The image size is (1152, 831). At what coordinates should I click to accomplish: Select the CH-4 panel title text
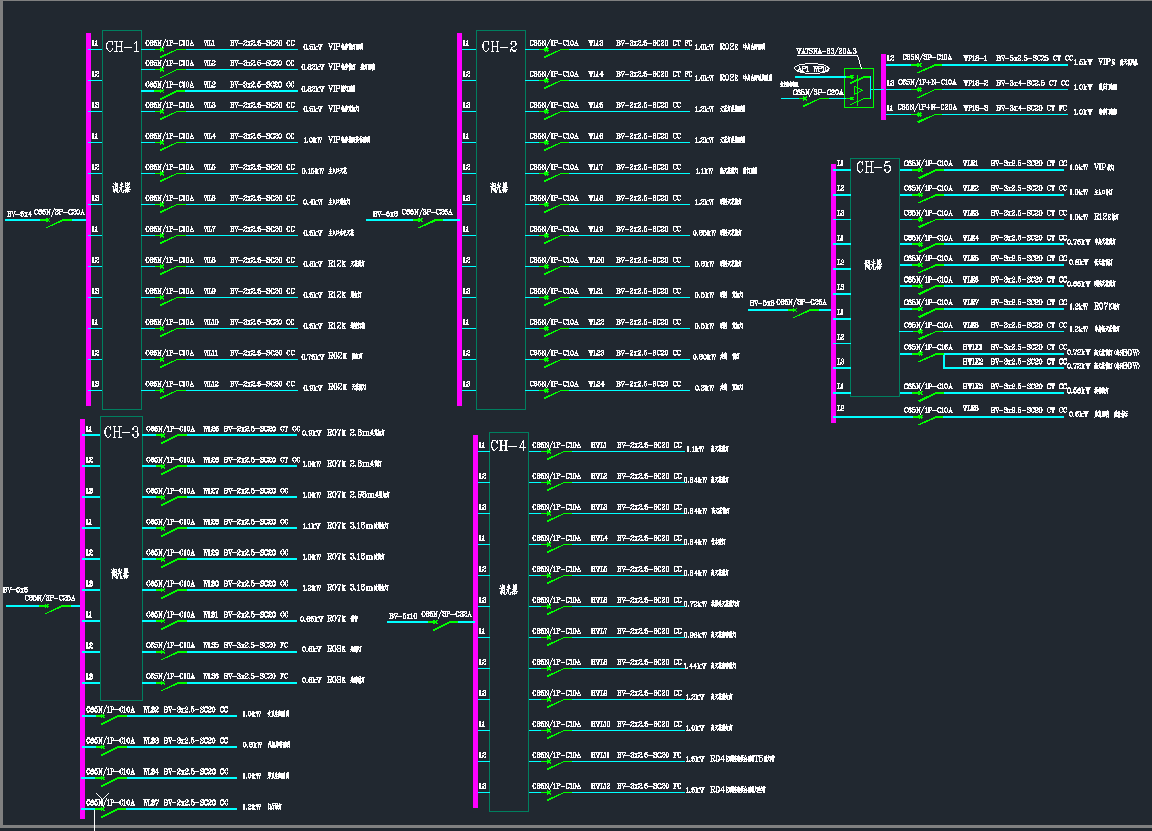508,446
